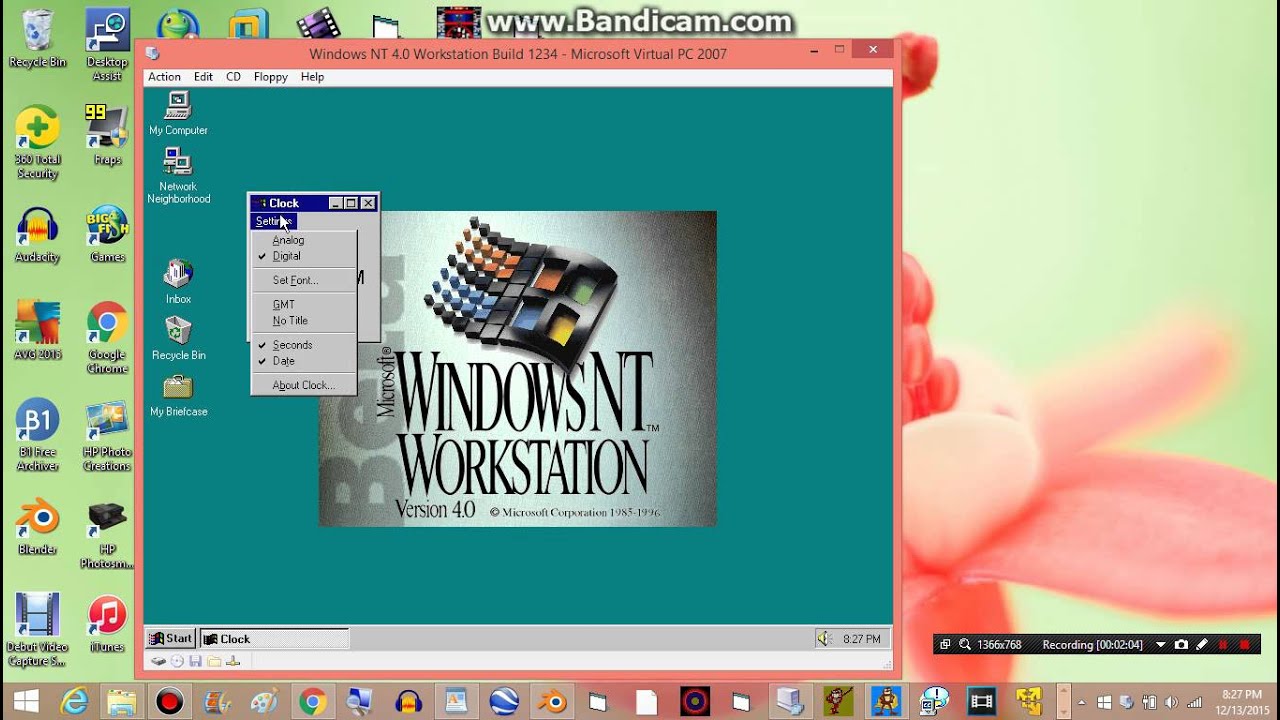1280x720 pixels.
Task: Open the host Recycle Bin desktop icon
Action: [x=37, y=39]
